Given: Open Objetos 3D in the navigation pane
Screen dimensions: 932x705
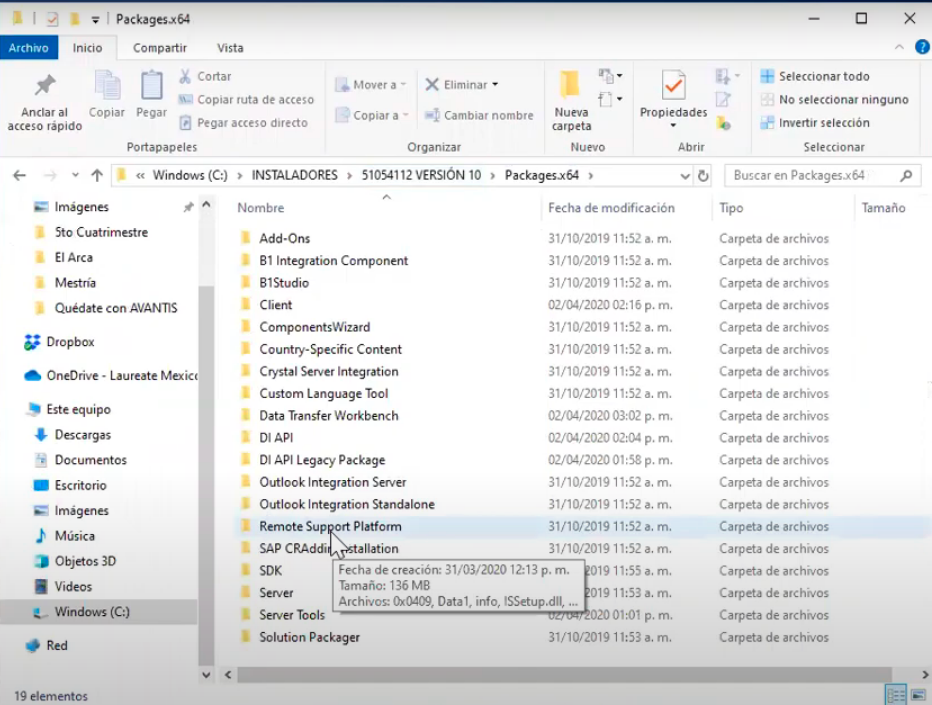Looking at the screenshot, I should click(x=75, y=561).
